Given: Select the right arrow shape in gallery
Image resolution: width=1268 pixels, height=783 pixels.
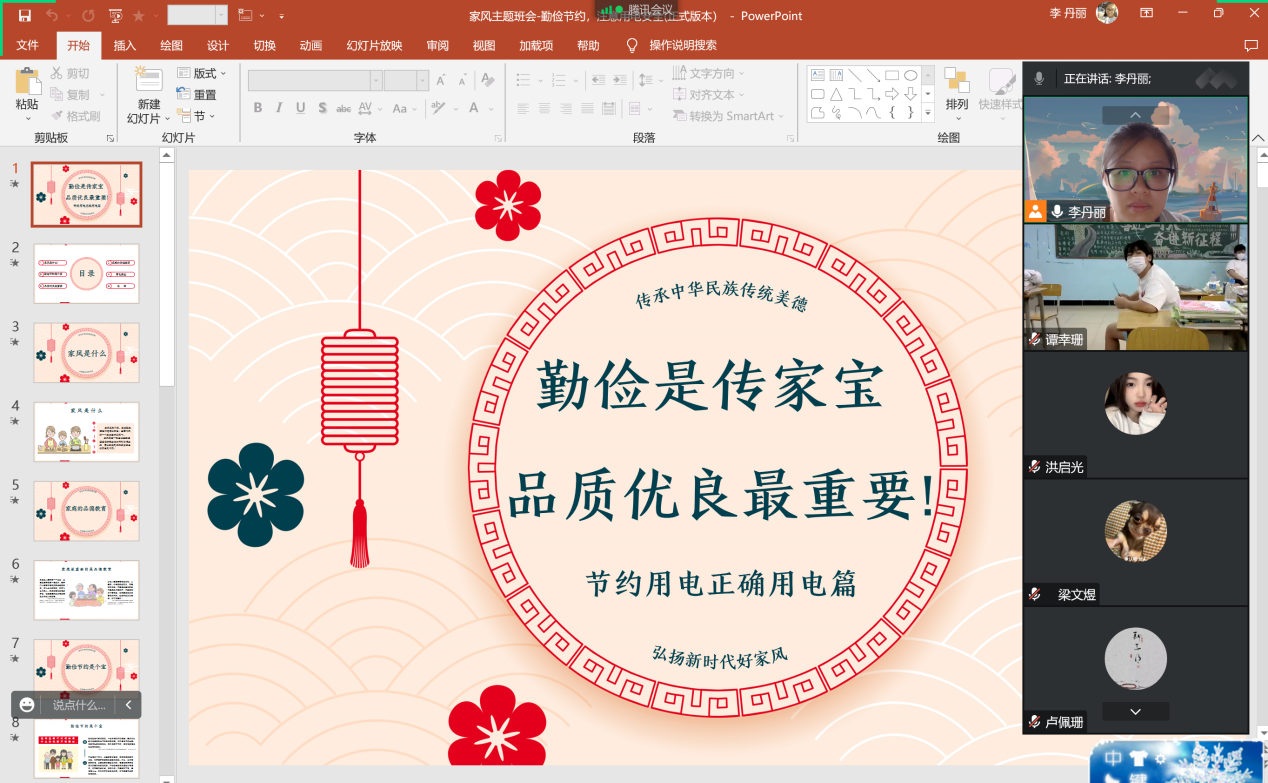Looking at the screenshot, I should (x=892, y=94).
